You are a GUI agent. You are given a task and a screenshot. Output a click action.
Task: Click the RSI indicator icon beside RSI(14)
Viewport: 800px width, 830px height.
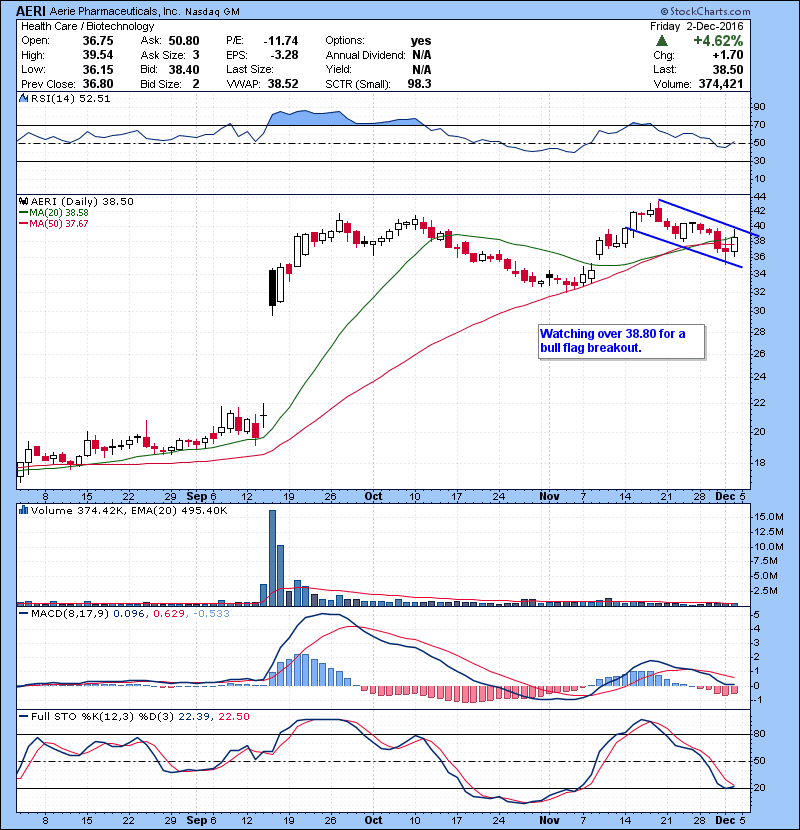[x=23, y=98]
